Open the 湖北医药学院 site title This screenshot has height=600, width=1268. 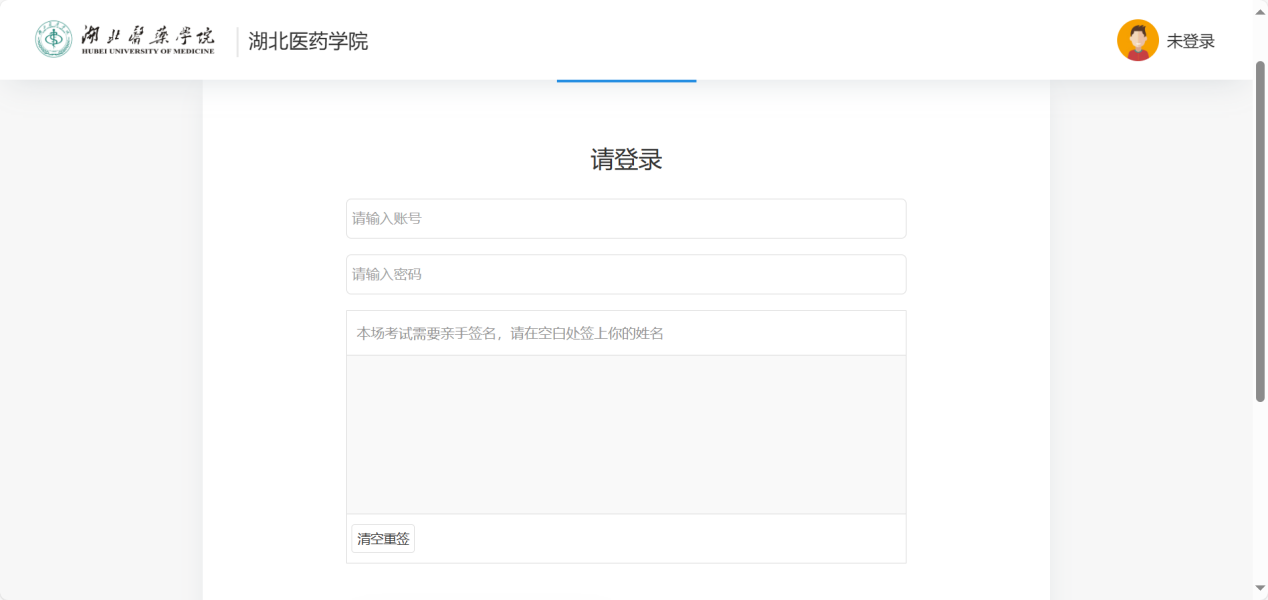pyautogui.click(x=308, y=41)
